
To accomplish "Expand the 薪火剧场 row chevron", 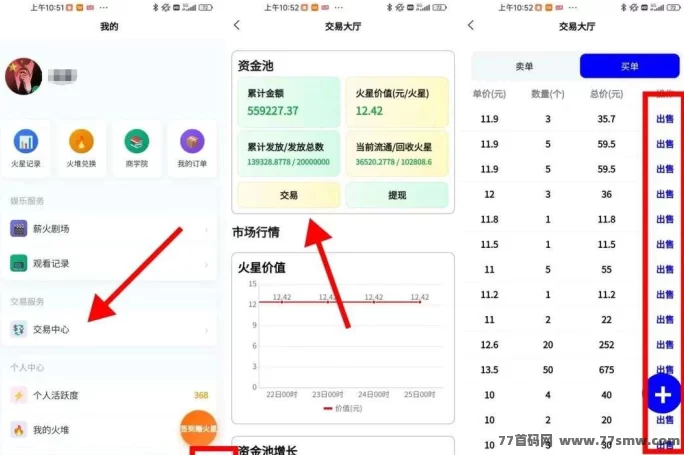I will [x=206, y=229].
